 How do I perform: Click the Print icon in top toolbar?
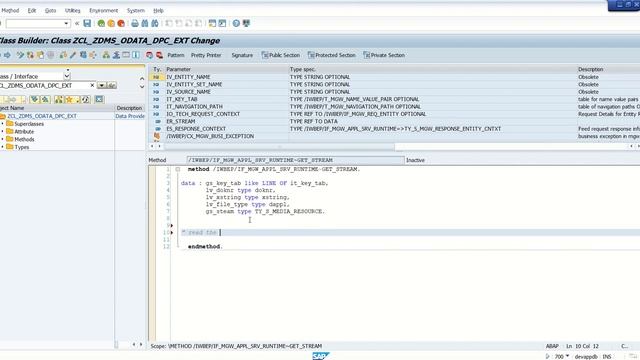135,23
